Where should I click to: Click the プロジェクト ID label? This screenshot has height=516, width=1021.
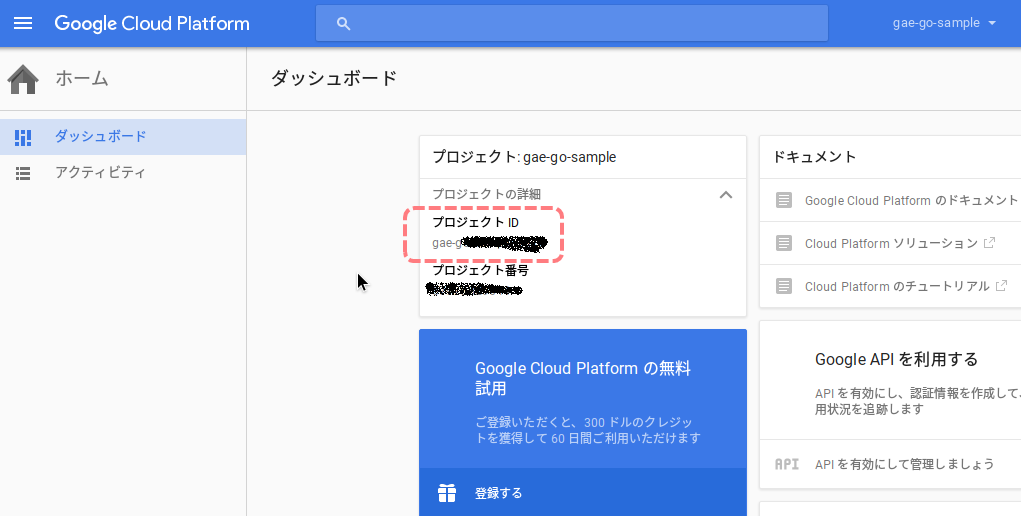click(x=475, y=223)
